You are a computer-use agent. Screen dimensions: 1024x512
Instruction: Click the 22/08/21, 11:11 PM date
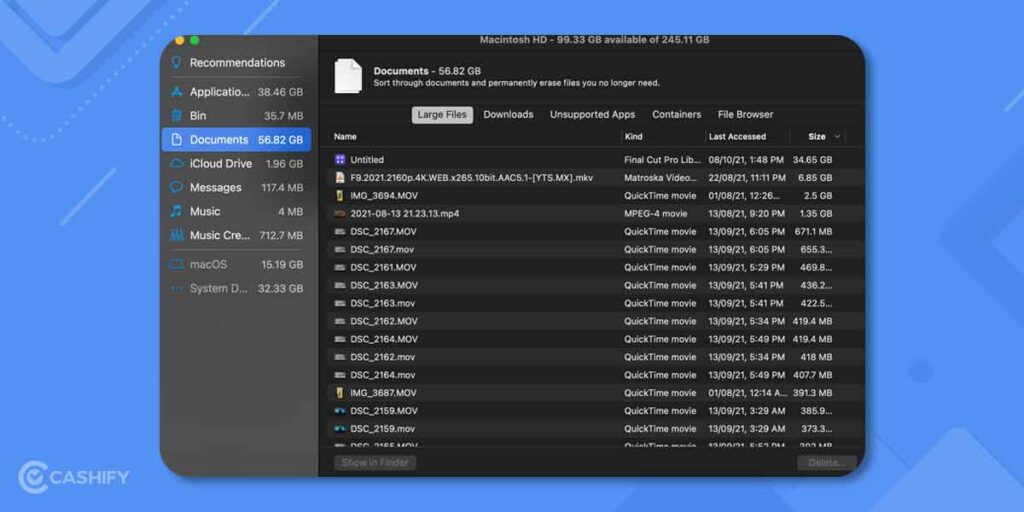747,178
